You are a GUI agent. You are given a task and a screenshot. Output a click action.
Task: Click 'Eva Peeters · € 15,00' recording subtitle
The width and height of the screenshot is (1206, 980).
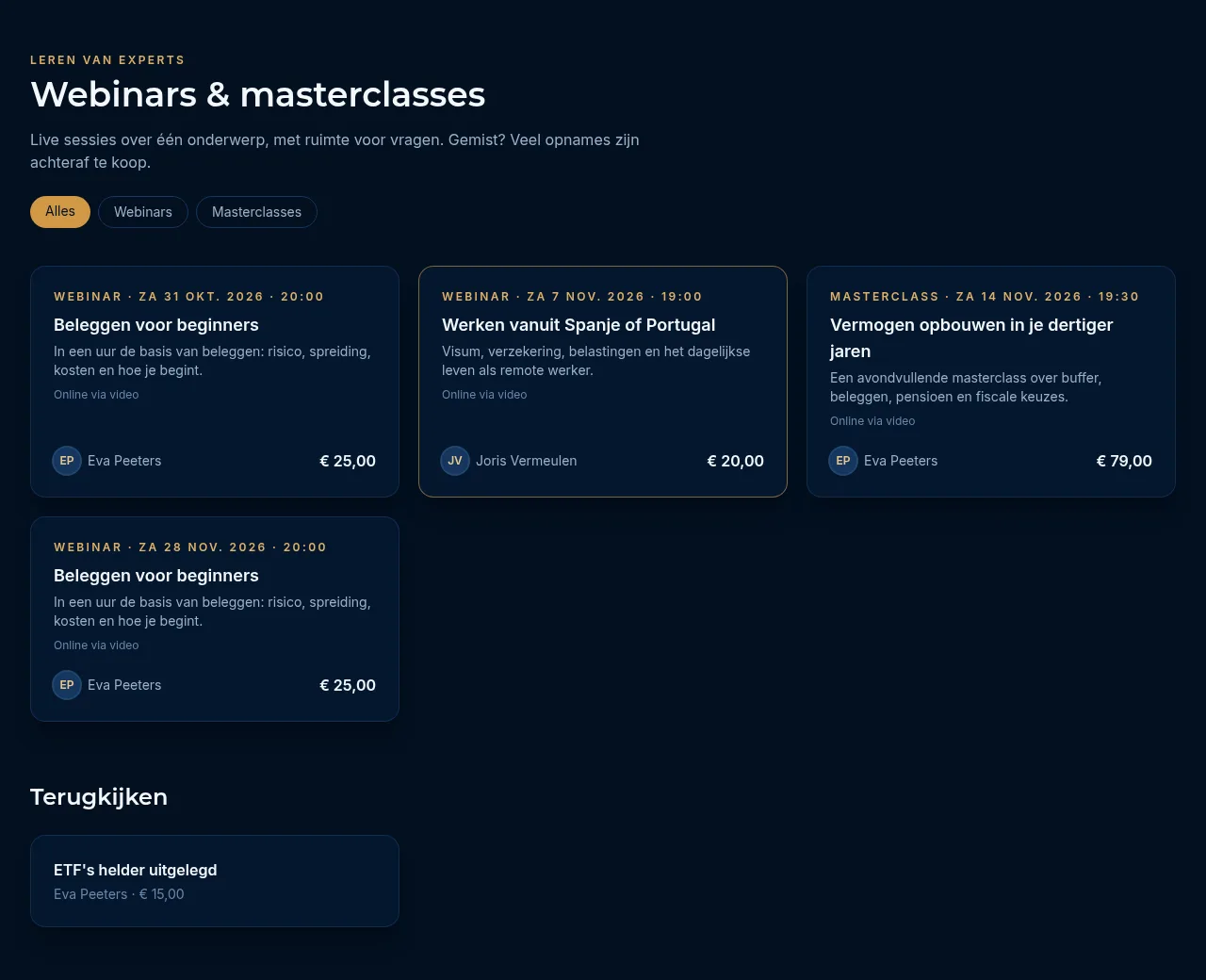(x=119, y=894)
